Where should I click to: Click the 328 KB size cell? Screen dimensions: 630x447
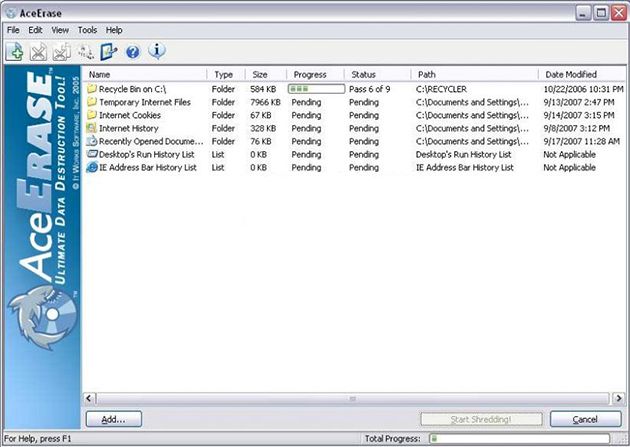263,129
